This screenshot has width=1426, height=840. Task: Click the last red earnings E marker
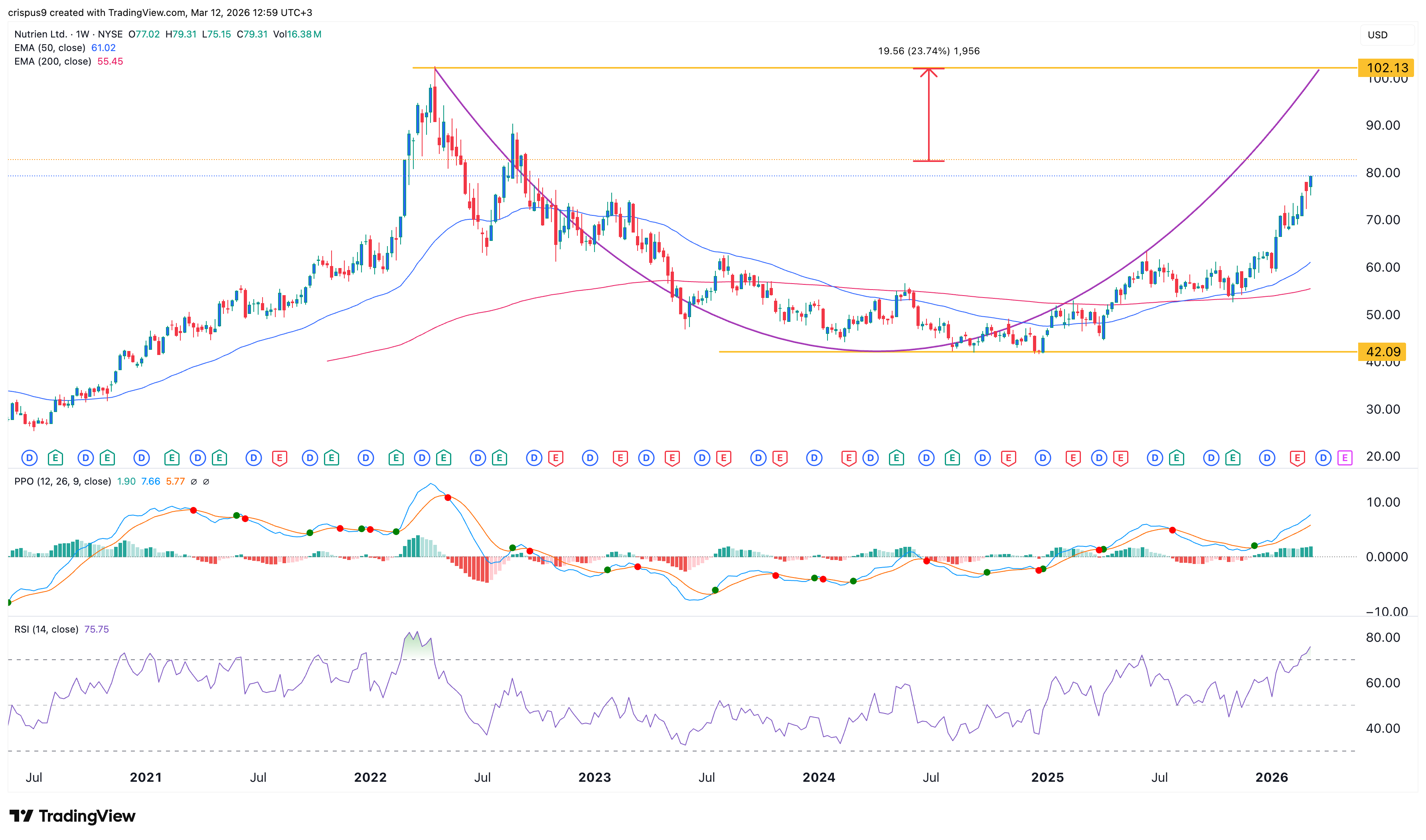[x=1297, y=457]
